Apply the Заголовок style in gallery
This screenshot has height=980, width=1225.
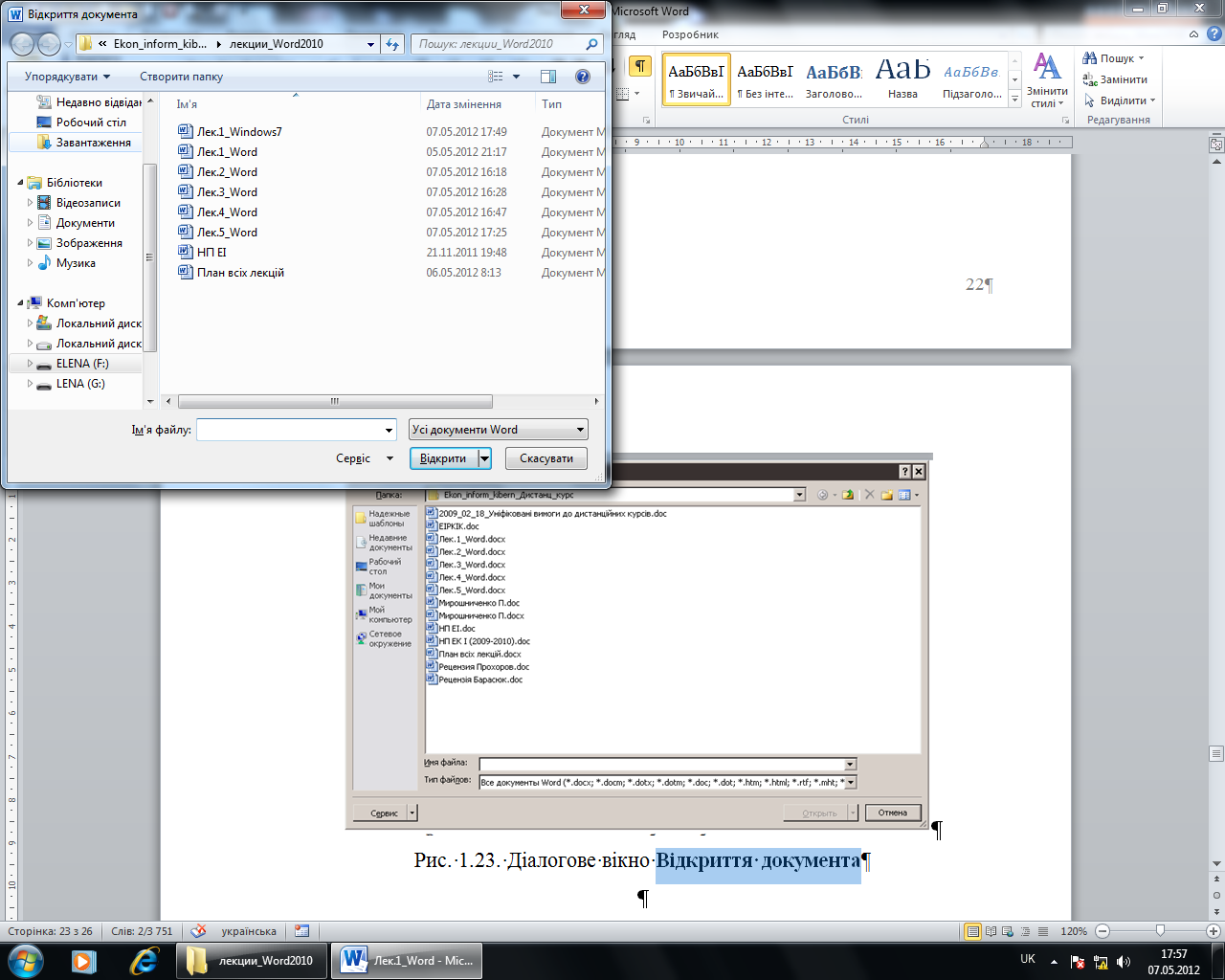tap(834, 78)
